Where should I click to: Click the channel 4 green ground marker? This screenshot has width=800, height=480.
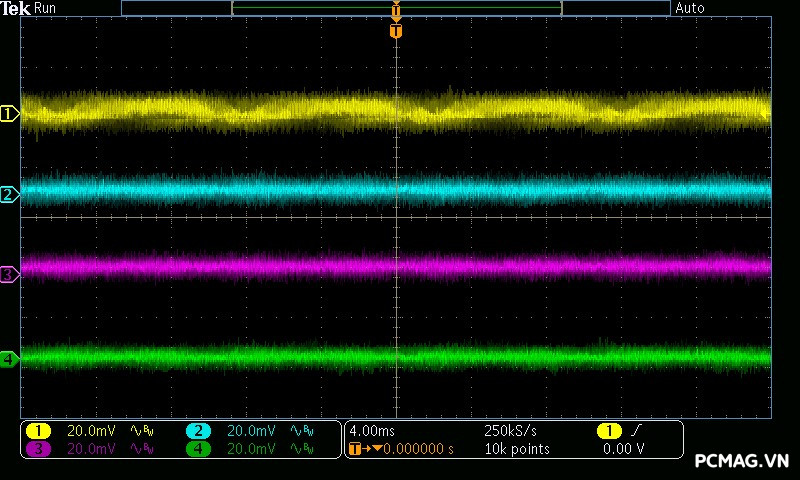click(x=9, y=358)
